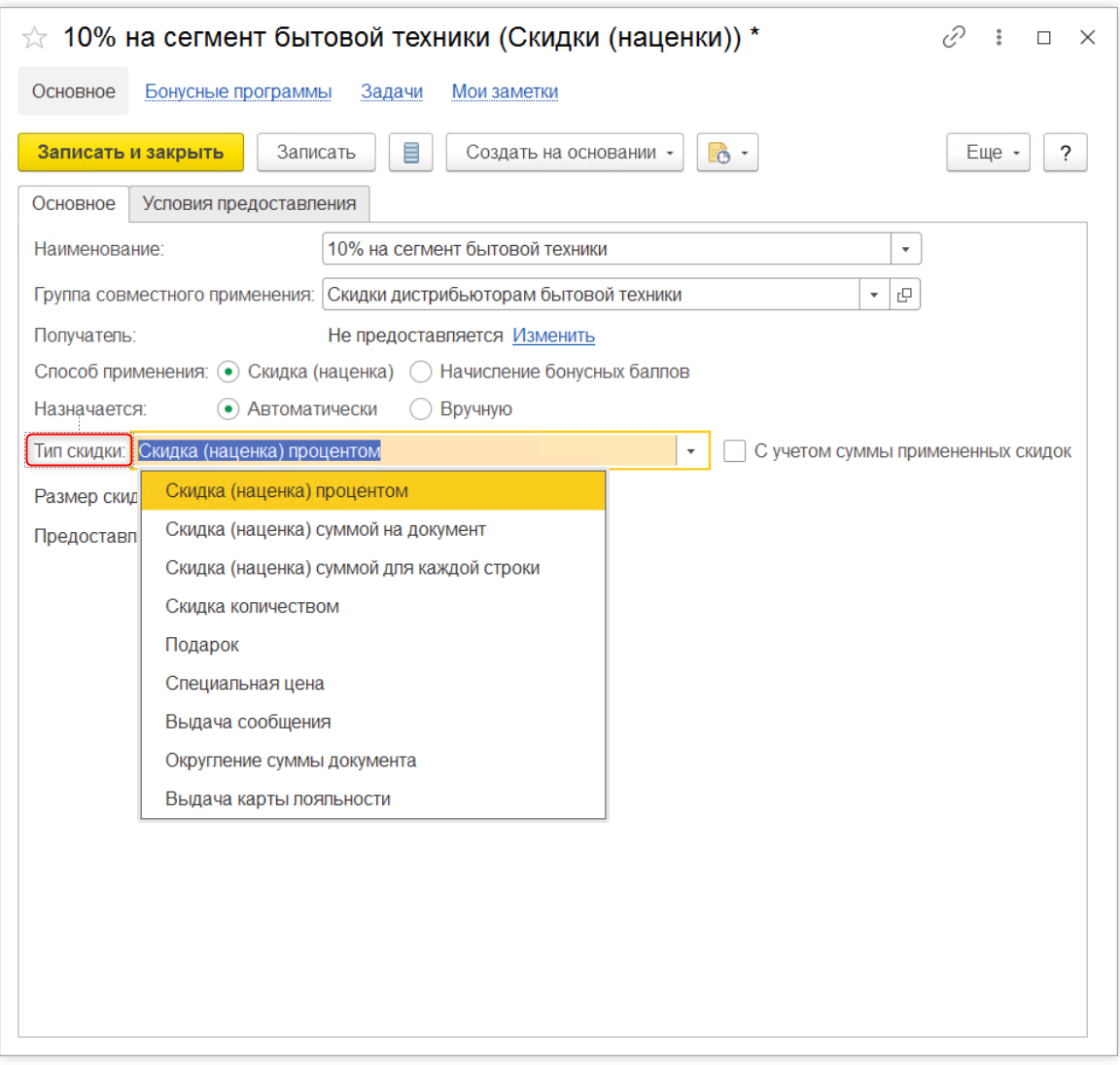Choose Специальная цена from the list

[245, 684]
